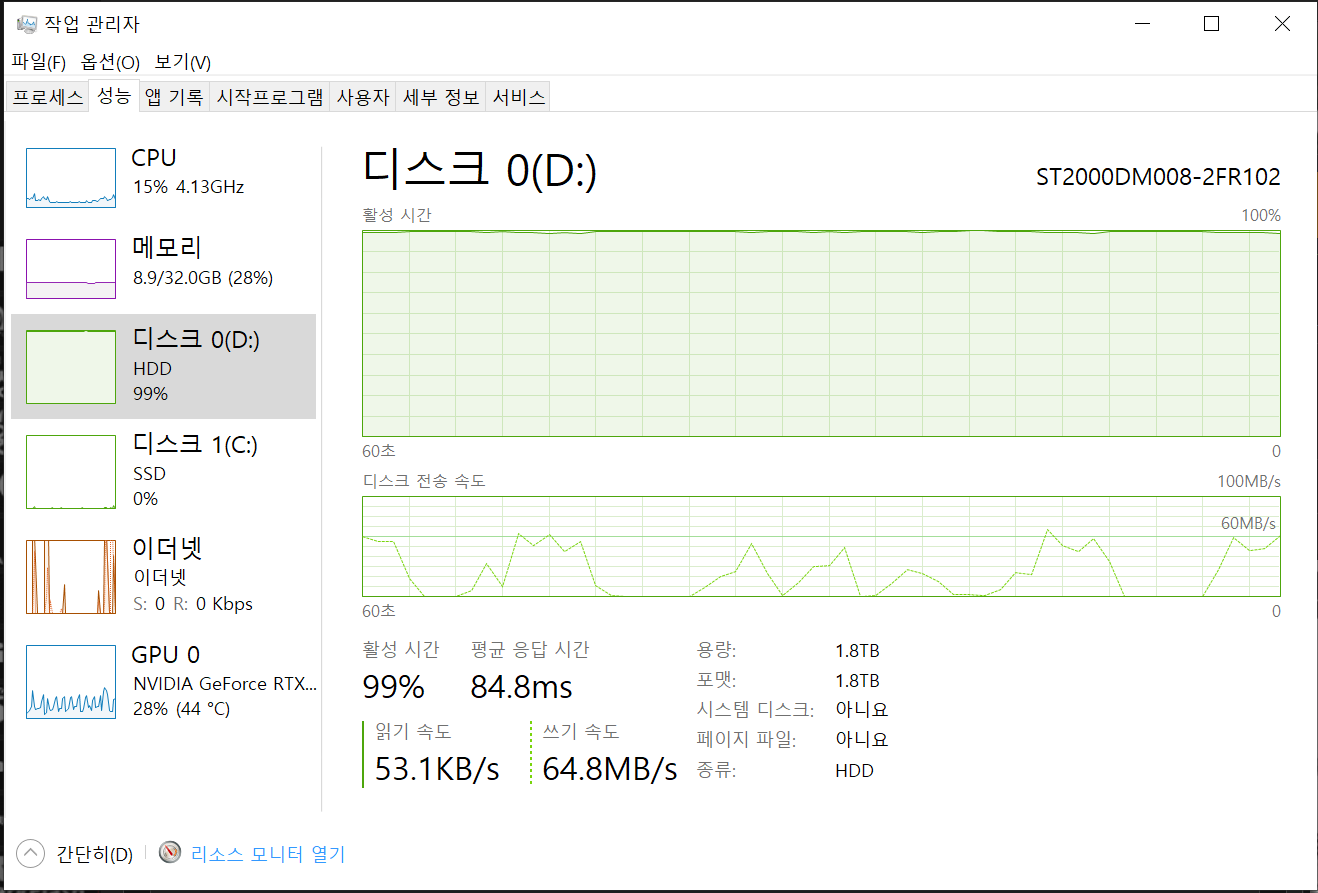This screenshot has width=1318, height=893.
Task: Open the 보기(V) menu
Action: click(x=183, y=62)
